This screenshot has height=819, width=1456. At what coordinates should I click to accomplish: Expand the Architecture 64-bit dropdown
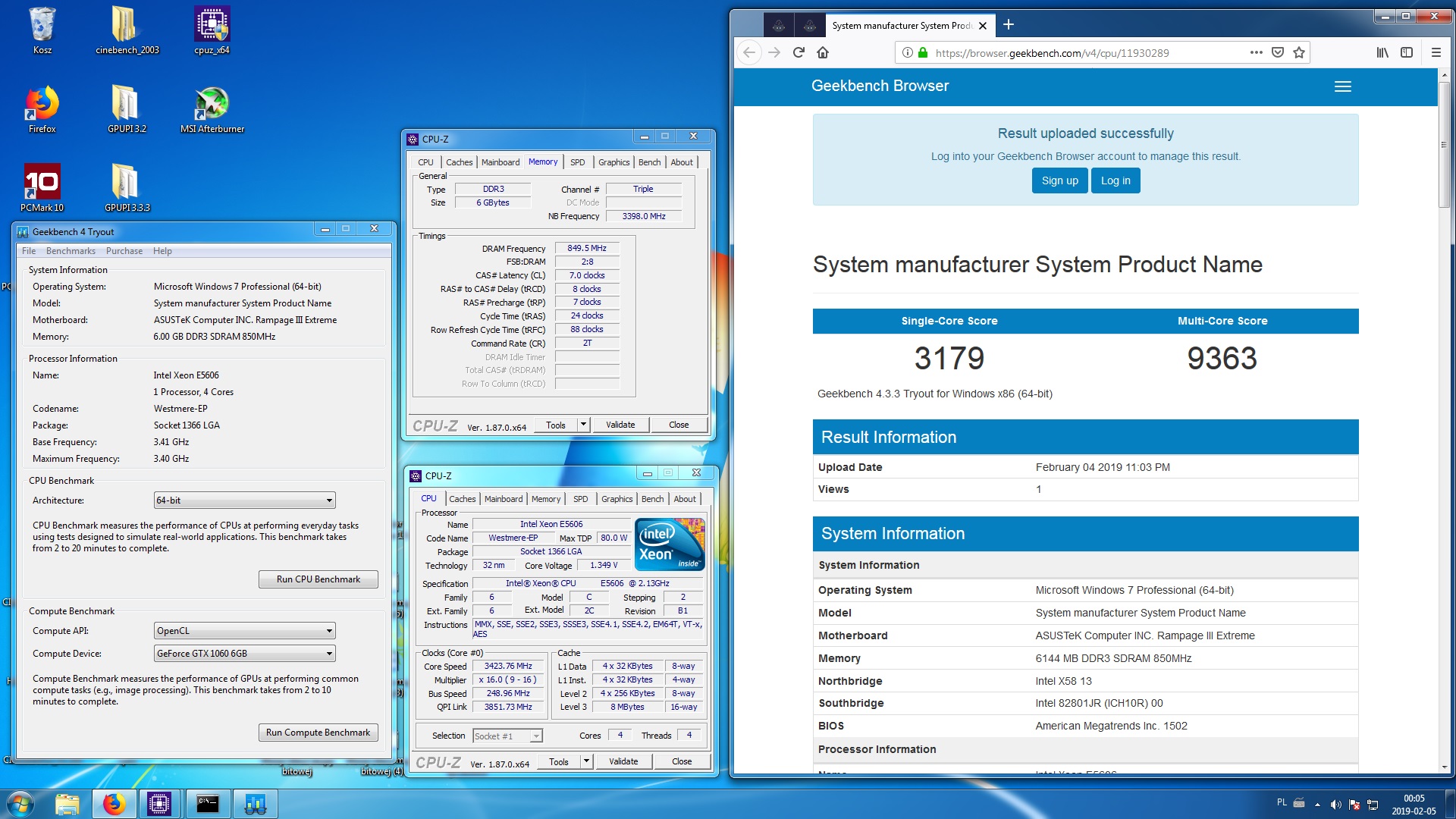coord(244,500)
